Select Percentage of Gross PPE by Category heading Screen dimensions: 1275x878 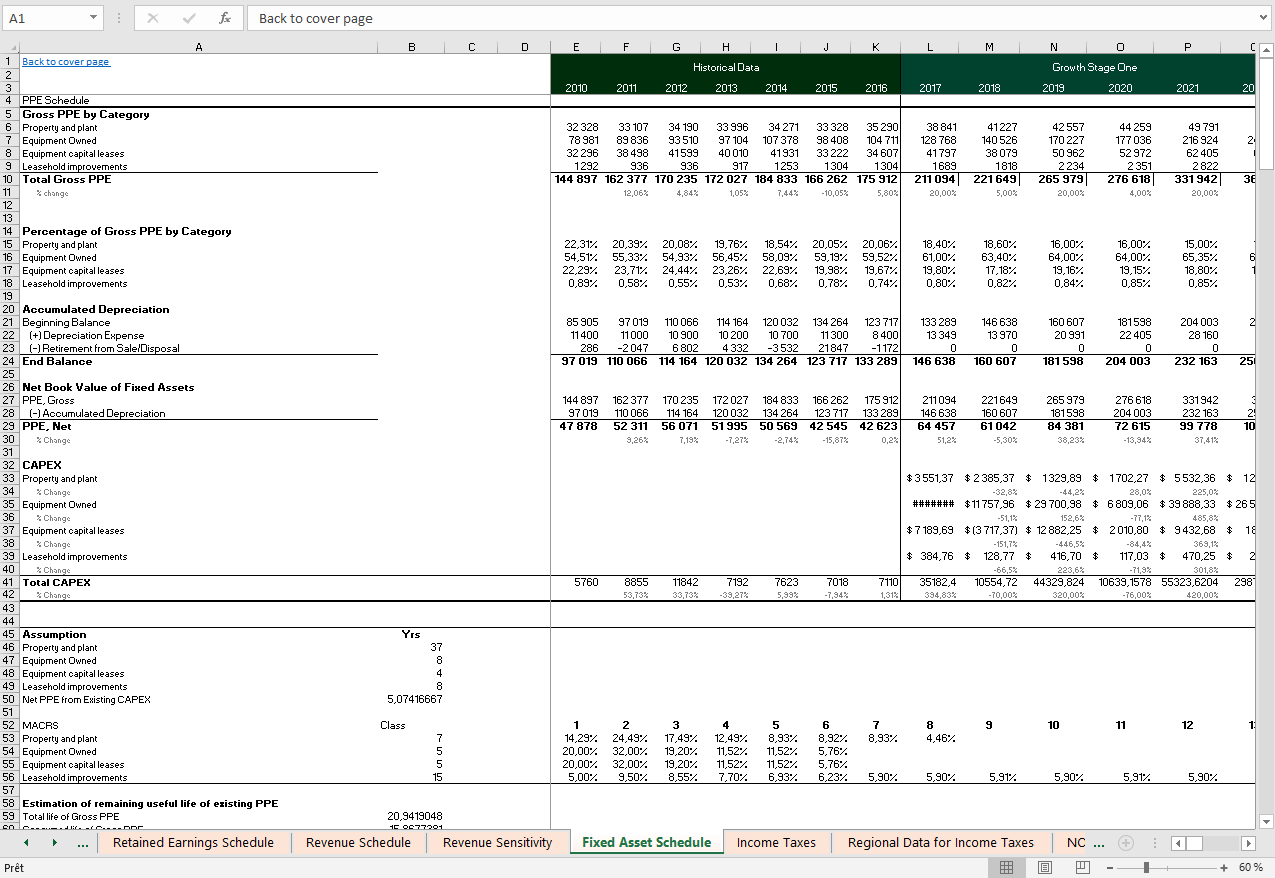click(x=127, y=231)
